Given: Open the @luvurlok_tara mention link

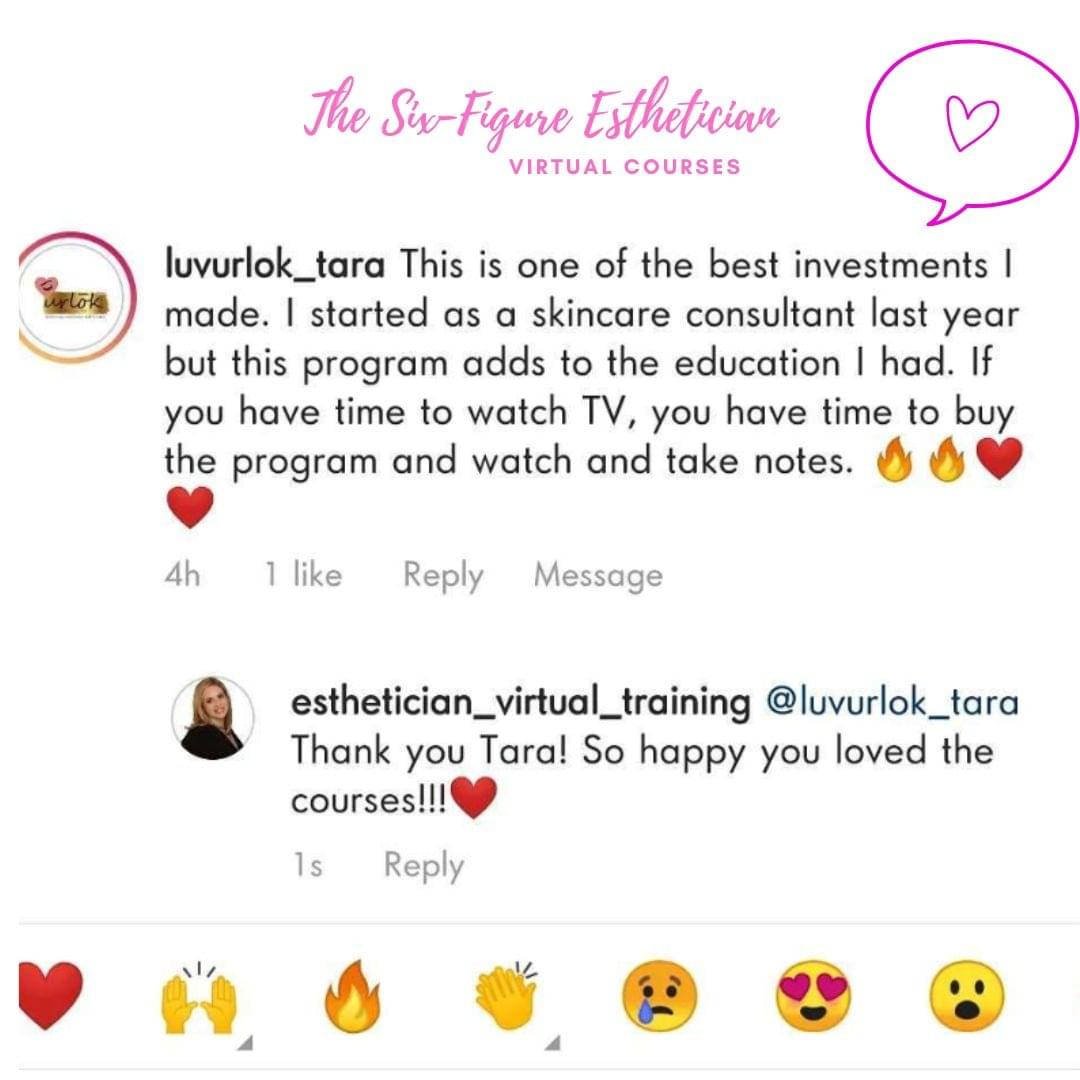Looking at the screenshot, I should click(892, 703).
